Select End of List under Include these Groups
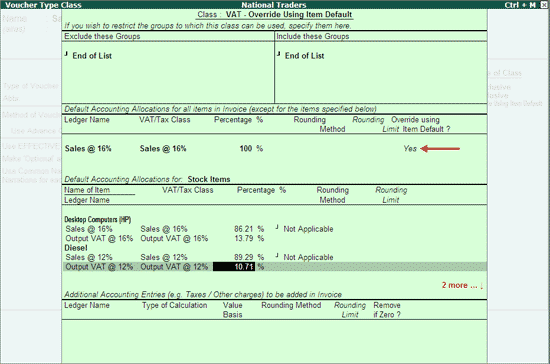The image size is (550, 364). pos(304,56)
